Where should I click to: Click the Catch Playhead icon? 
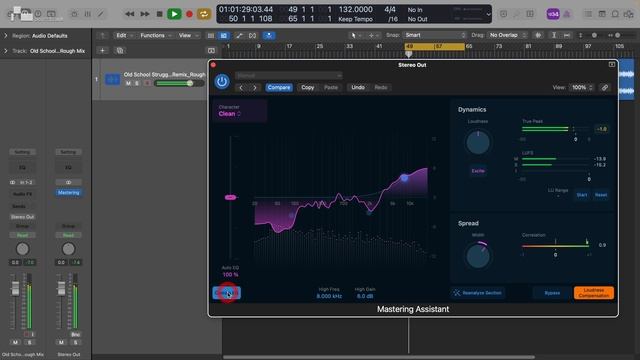coord(269,36)
